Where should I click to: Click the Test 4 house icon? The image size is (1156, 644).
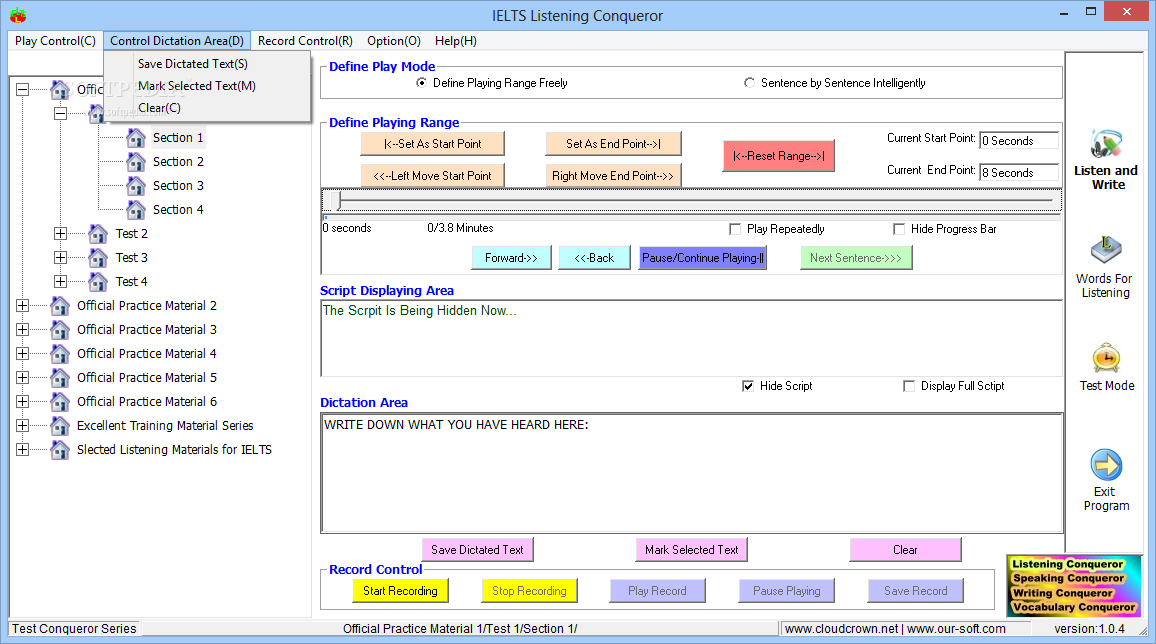coord(98,281)
